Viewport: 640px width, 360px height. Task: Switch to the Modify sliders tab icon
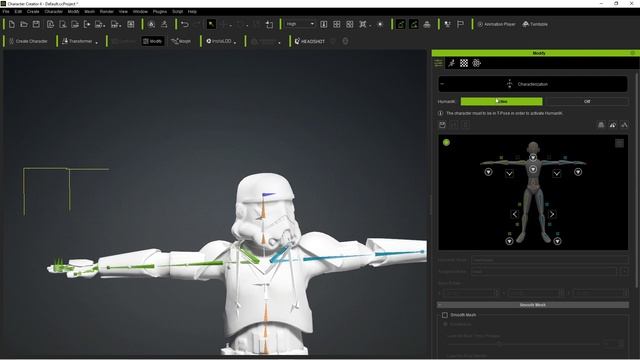coord(438,63)
